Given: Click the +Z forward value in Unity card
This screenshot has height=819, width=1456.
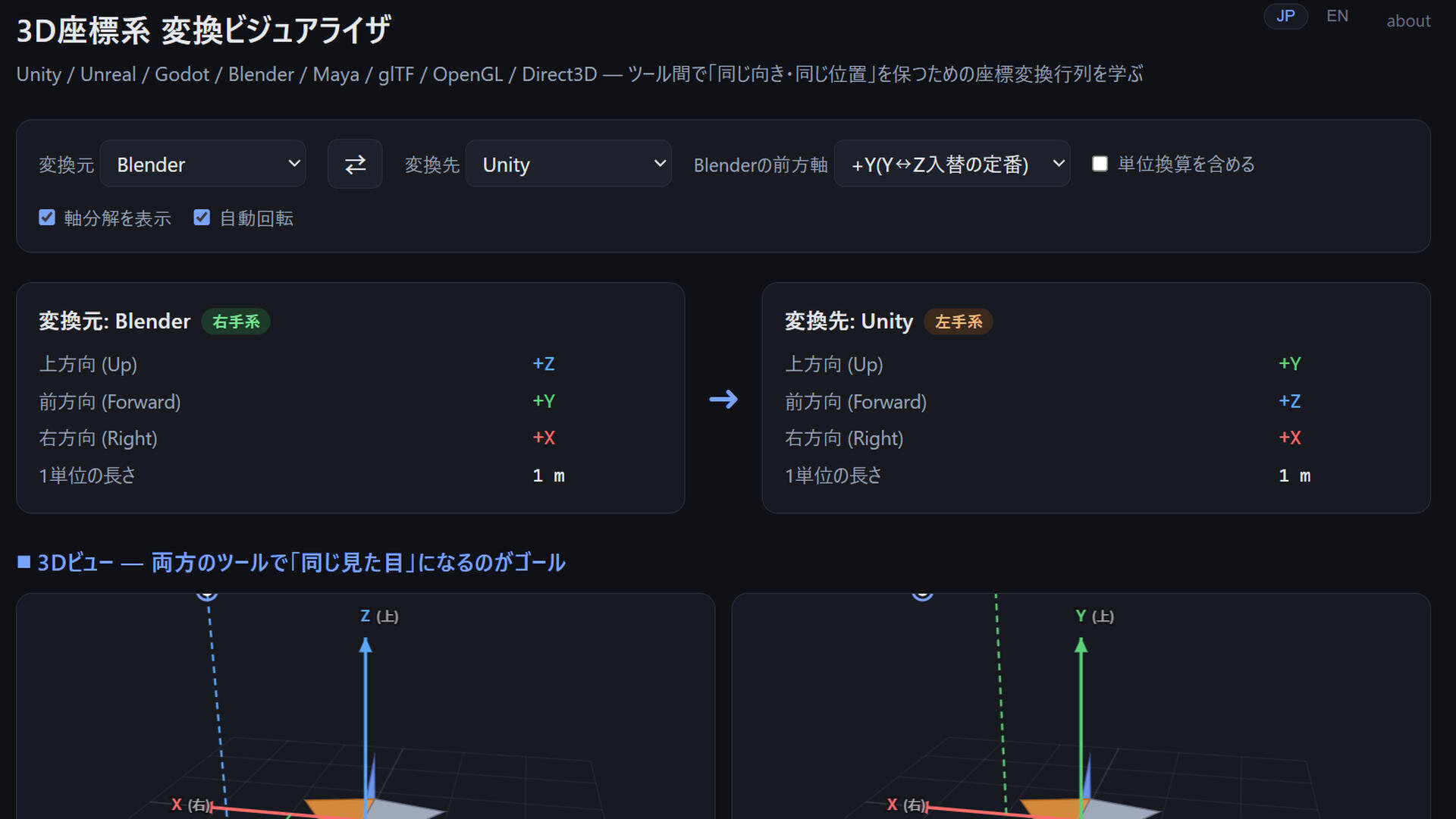Looking at the screenshot, I should click(1290, 401).
